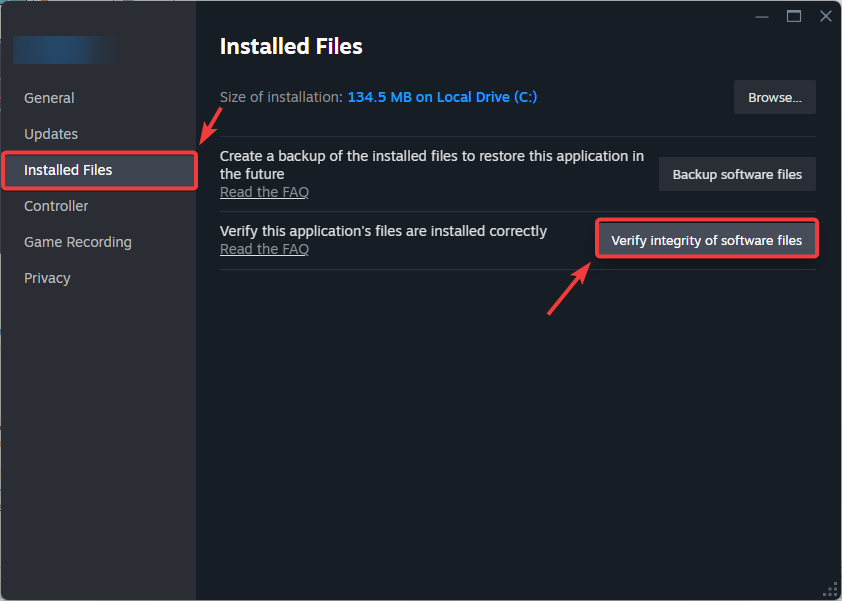Select Installed Files in the sidebar
Screen dimensions: 842x601
[x=68, y=170]
